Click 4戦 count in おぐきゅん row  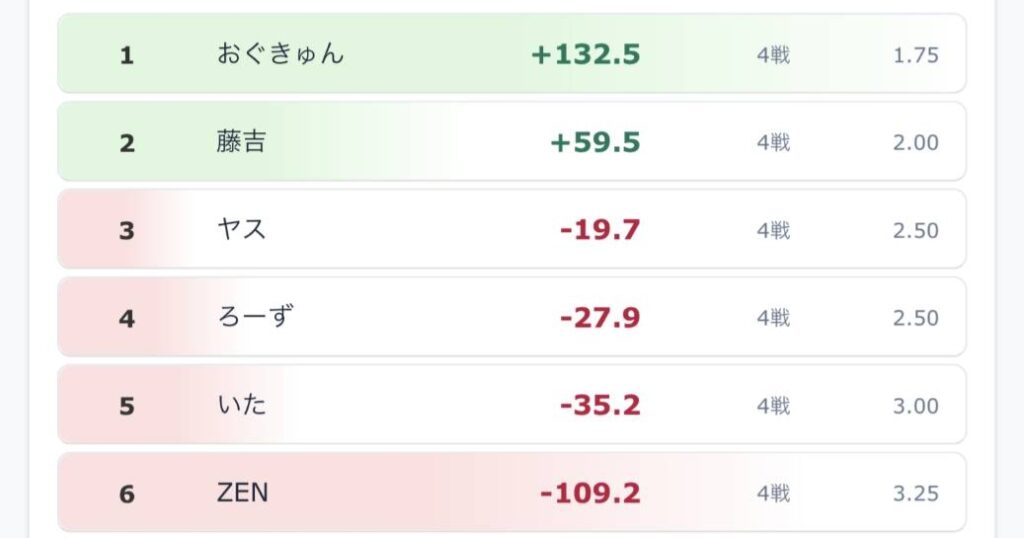(x=773, y=55)
